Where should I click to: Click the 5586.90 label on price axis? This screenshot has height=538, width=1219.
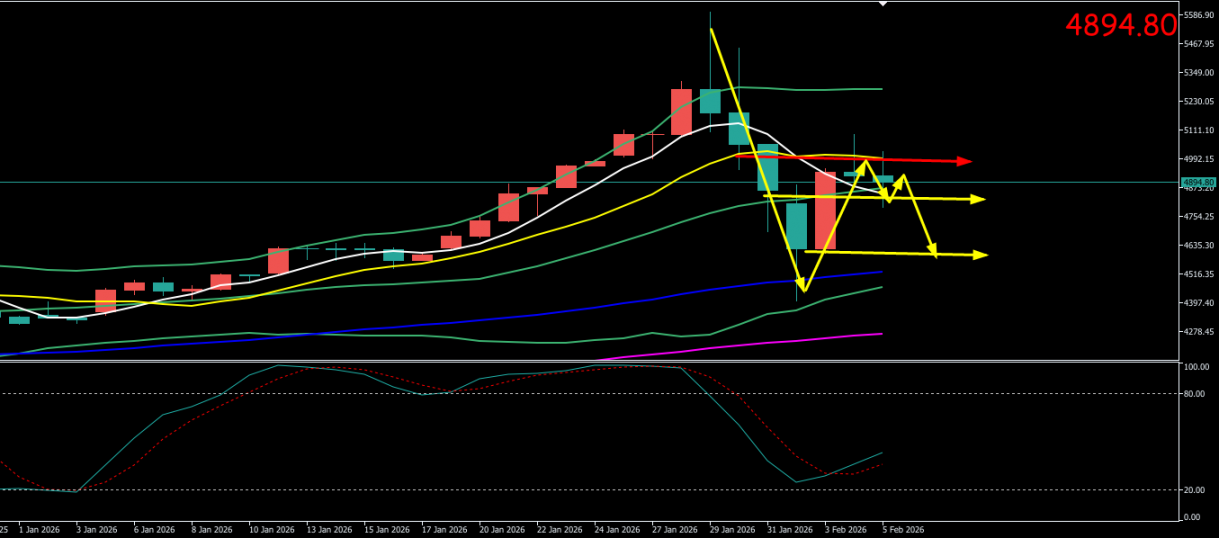[x=1198, y=16]
